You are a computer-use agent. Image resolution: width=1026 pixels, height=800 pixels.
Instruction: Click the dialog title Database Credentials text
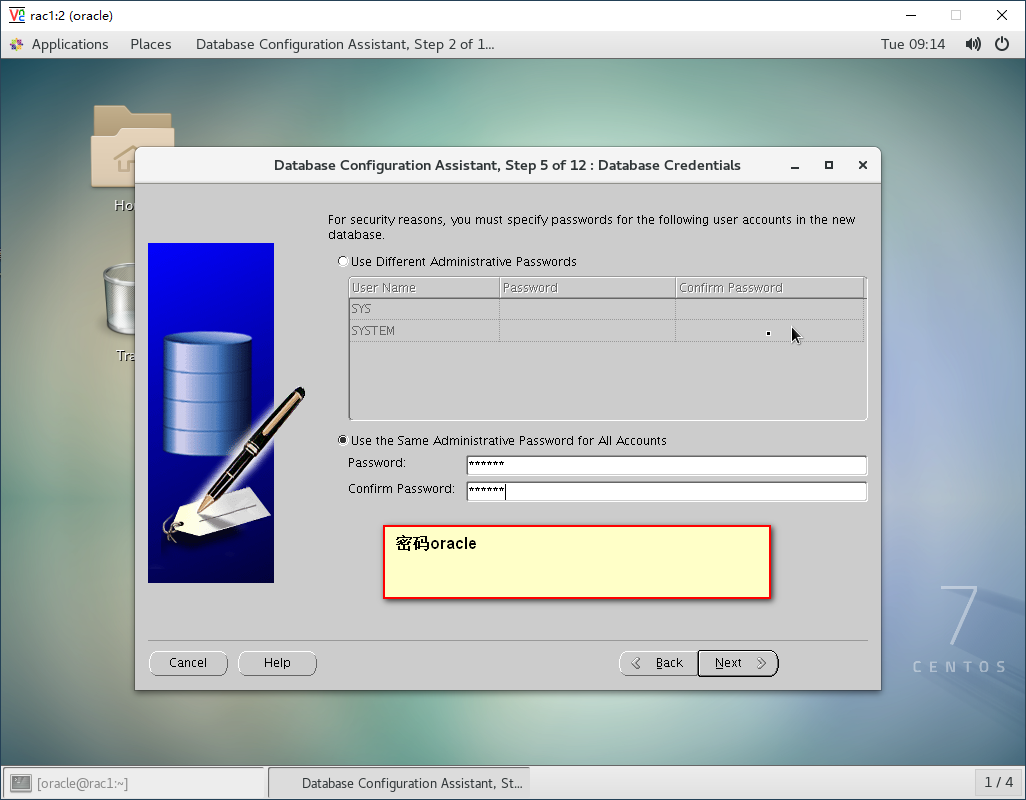pos(669,165)
